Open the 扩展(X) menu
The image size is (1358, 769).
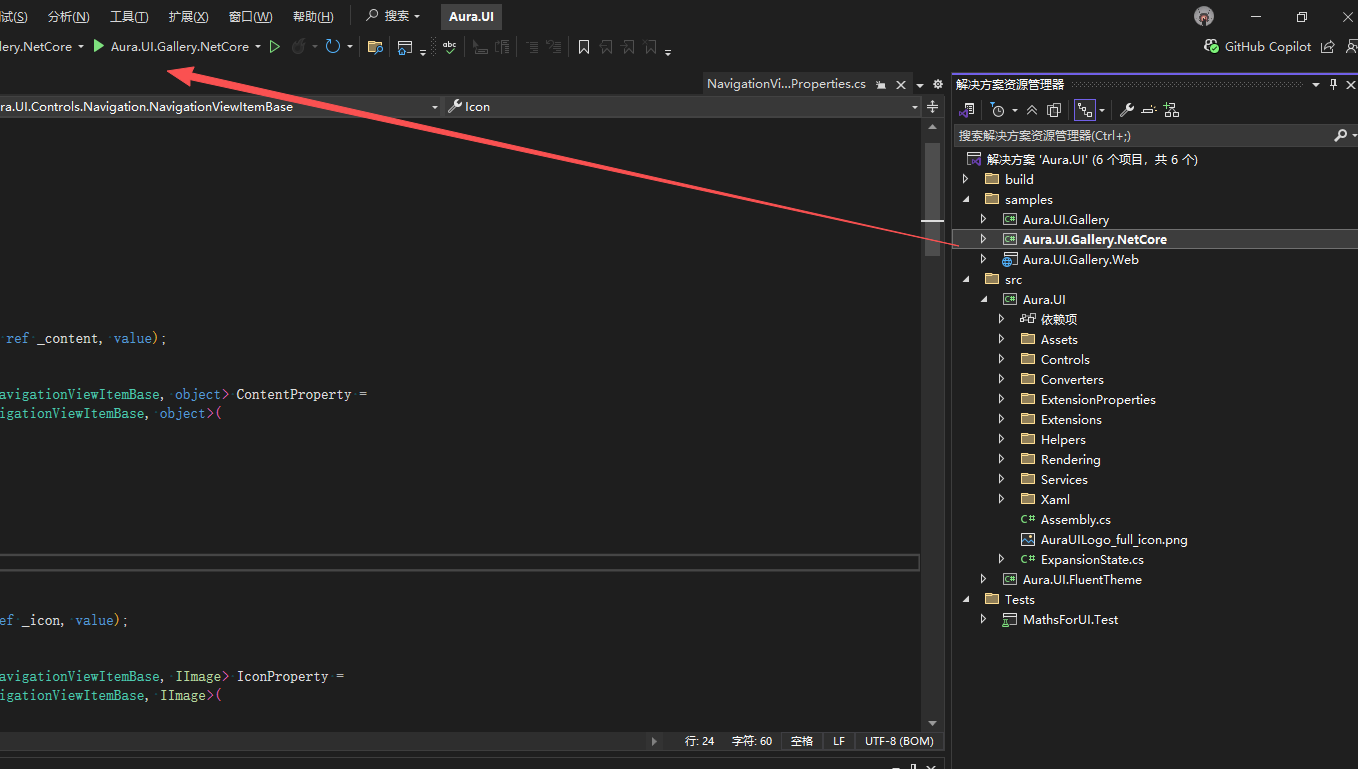188,17
